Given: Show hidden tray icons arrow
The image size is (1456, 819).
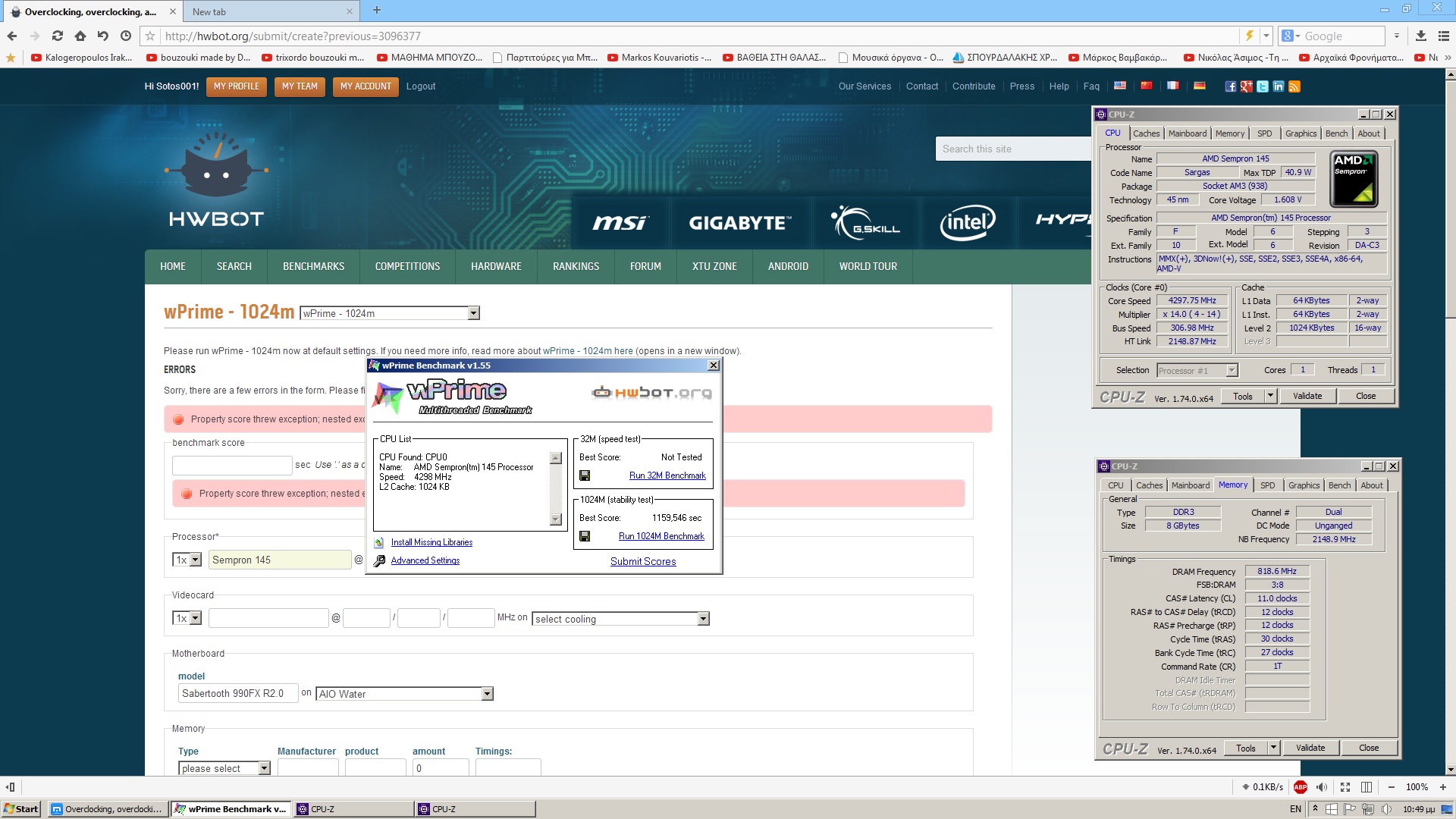Looking at the screenshot, I should (x=1315, y=809).
